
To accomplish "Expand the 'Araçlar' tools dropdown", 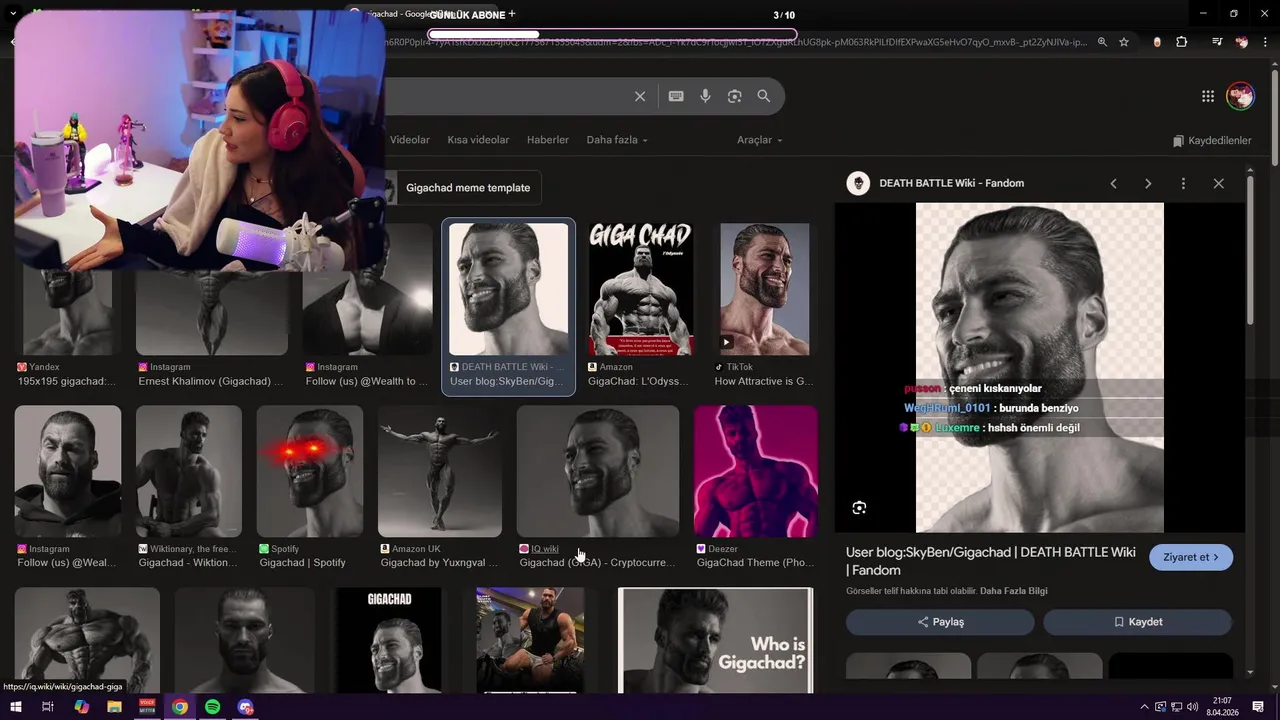I will pos(760,140).
